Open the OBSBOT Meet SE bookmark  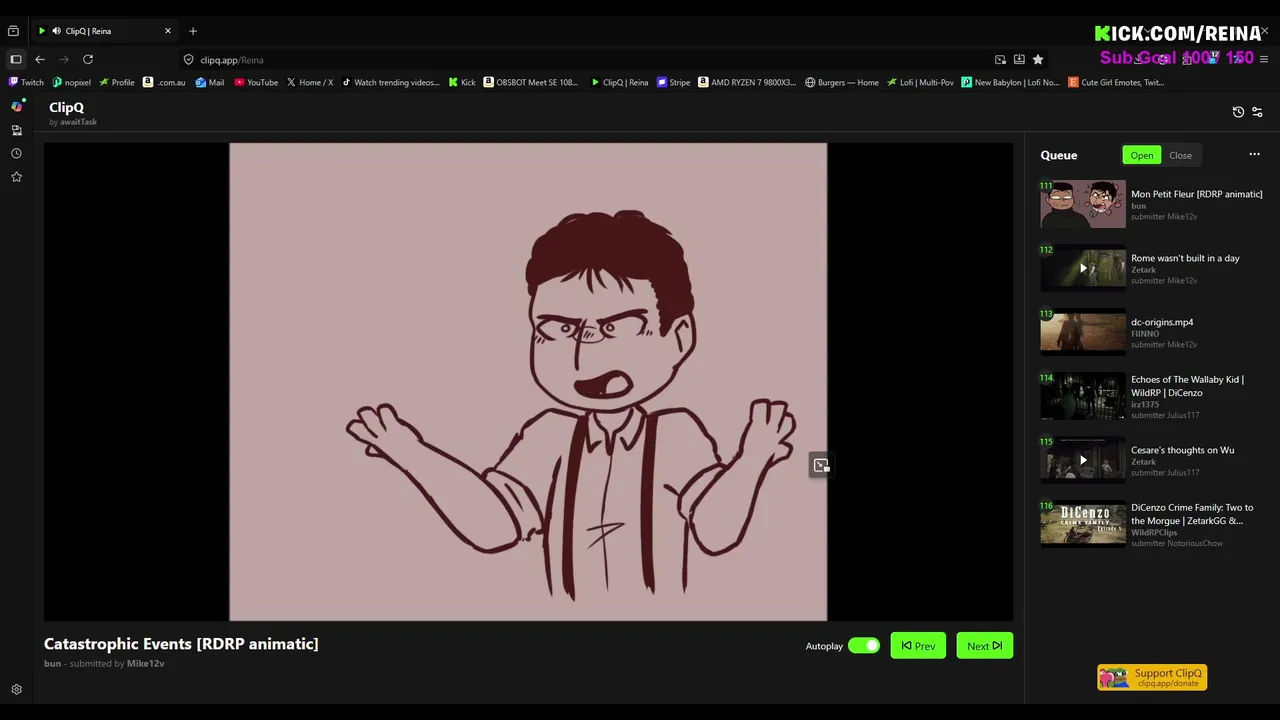point(530,82)
